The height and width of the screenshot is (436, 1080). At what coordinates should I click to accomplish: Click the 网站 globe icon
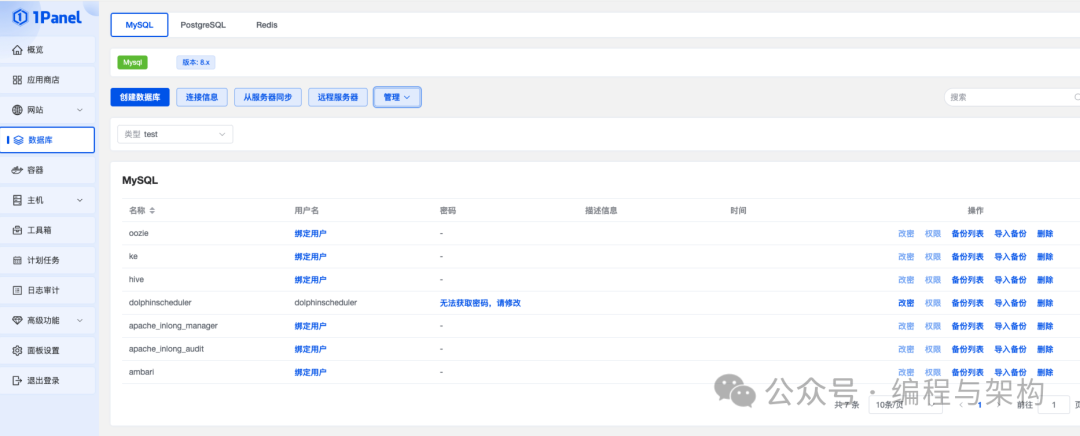point(18,110)
